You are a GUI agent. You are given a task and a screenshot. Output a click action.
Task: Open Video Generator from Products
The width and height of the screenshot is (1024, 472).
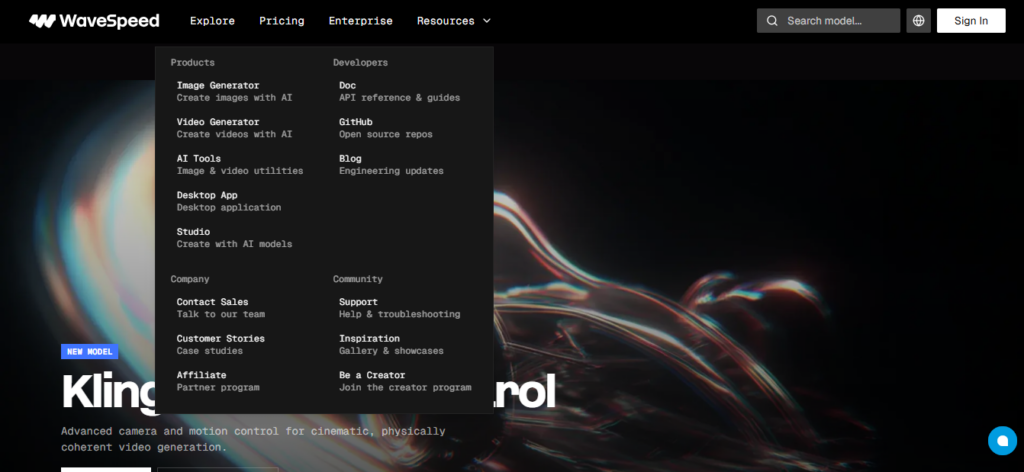pyautogui.click(x=234, y=128)
